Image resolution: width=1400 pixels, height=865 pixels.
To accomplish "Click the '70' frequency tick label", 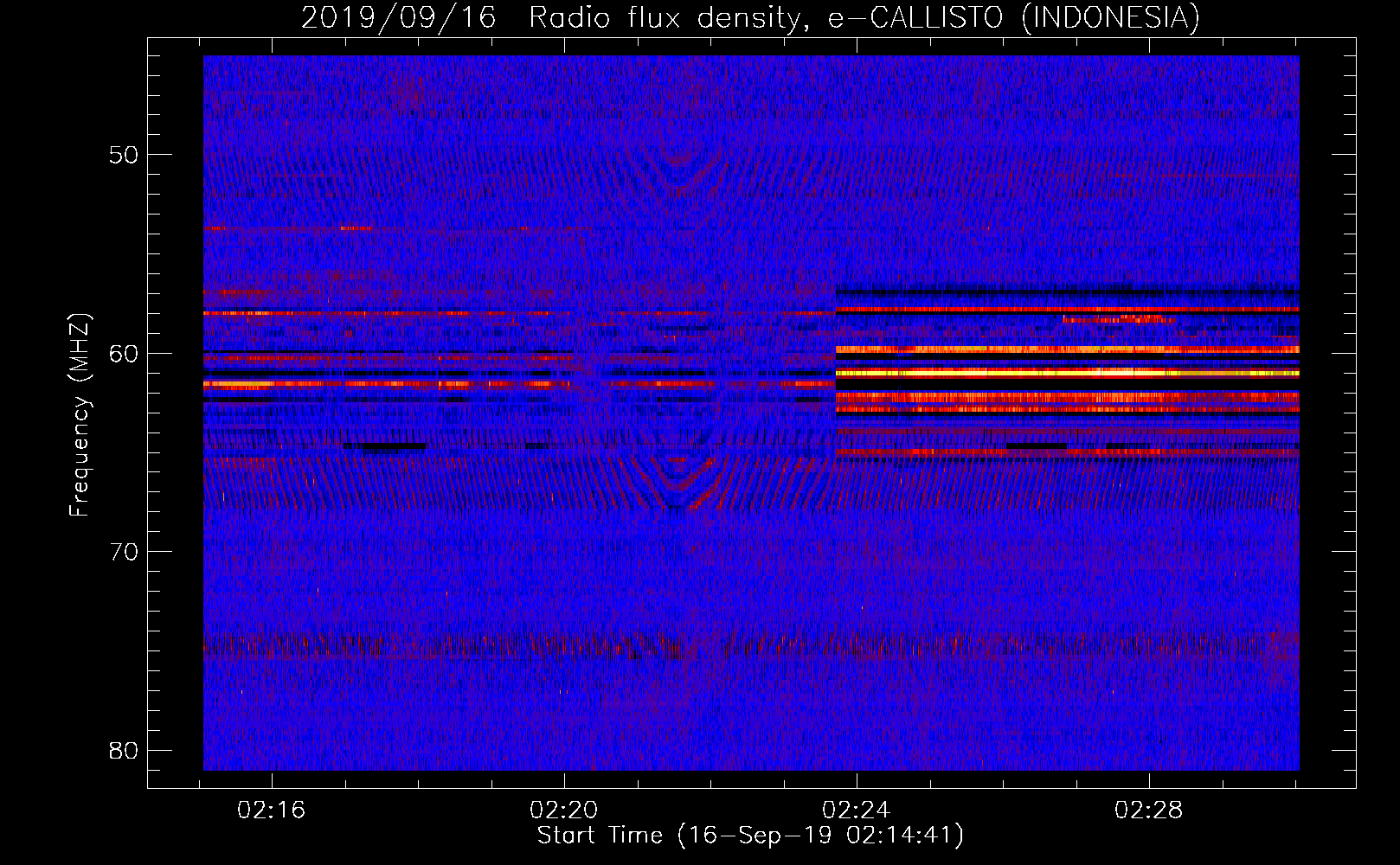I will [124, 552].
